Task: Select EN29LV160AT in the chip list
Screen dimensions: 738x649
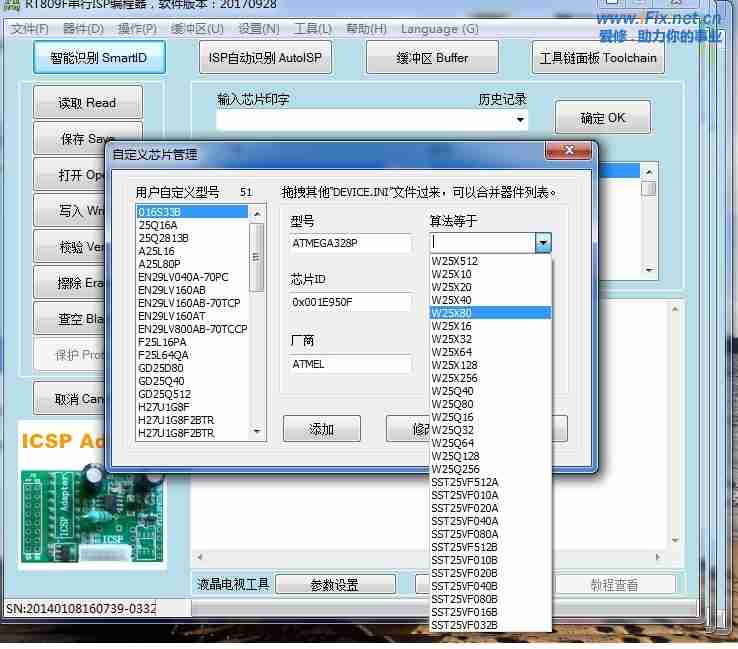Action: (192, 316)
